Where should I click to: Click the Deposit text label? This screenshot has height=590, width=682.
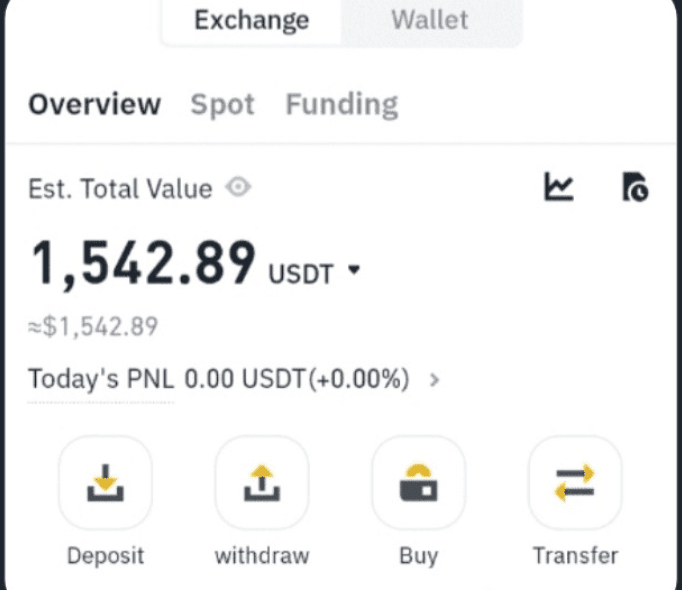tap(105, 556)
